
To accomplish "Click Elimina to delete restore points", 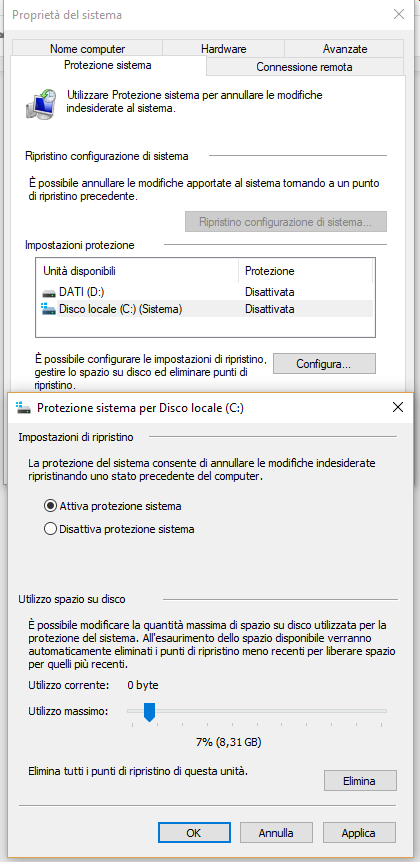I will coord(359,781).
